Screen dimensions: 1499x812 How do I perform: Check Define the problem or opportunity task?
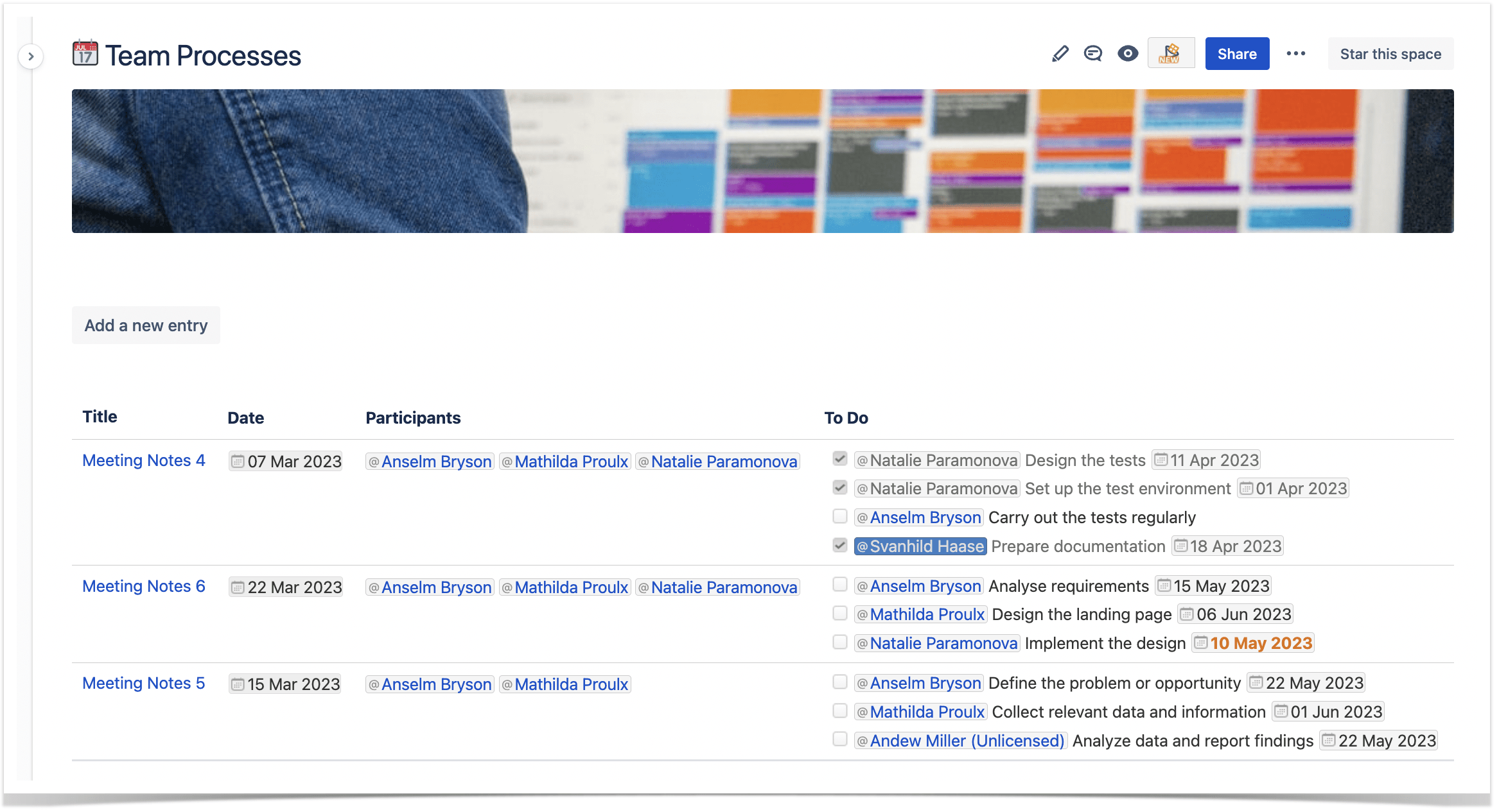pyautogui.click(x=840, y=682)
